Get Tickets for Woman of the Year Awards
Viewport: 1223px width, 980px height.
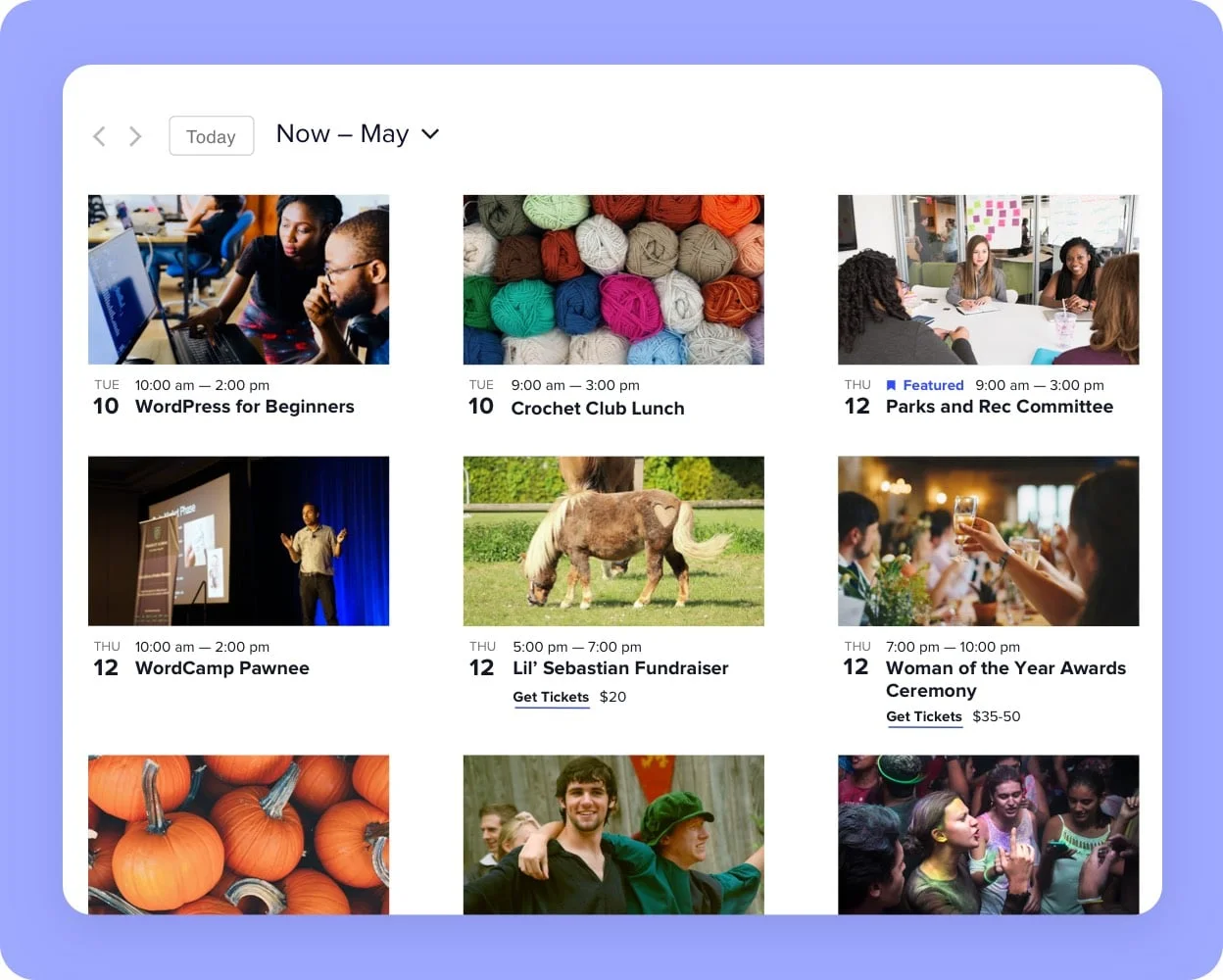(x=924, y=716)
